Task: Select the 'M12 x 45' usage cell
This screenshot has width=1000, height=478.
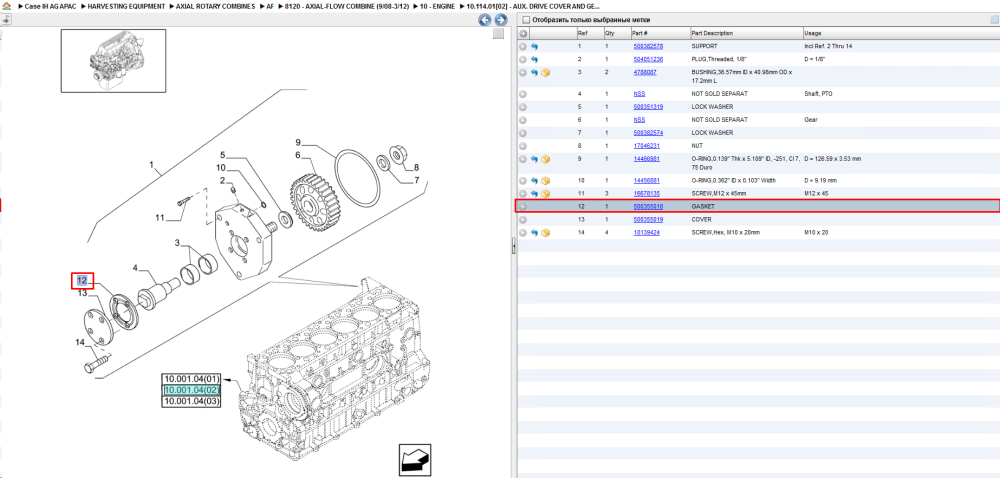Action: (818, 193)
